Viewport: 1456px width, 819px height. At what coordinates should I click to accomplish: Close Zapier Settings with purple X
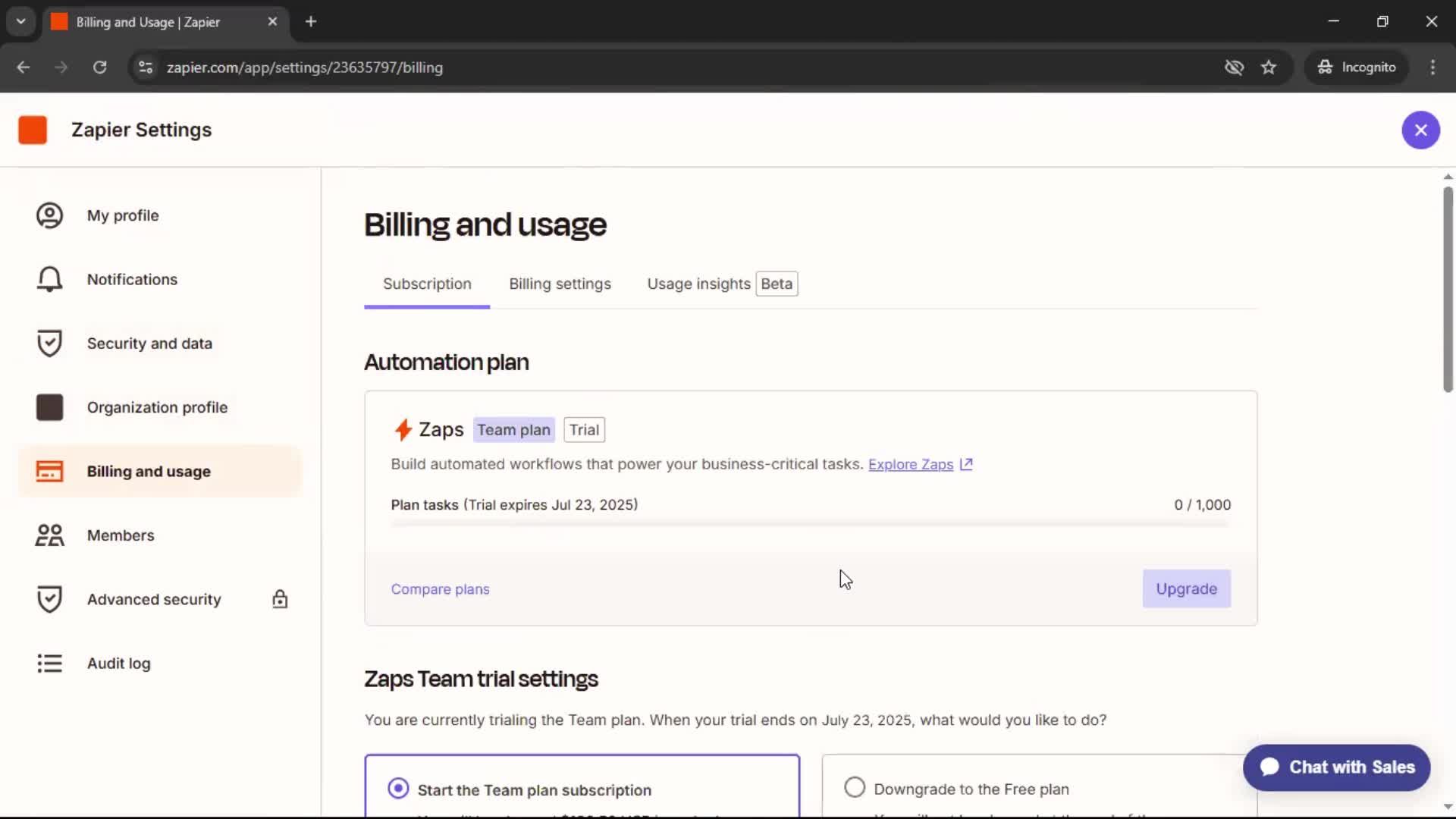[x=1420, y=130]
